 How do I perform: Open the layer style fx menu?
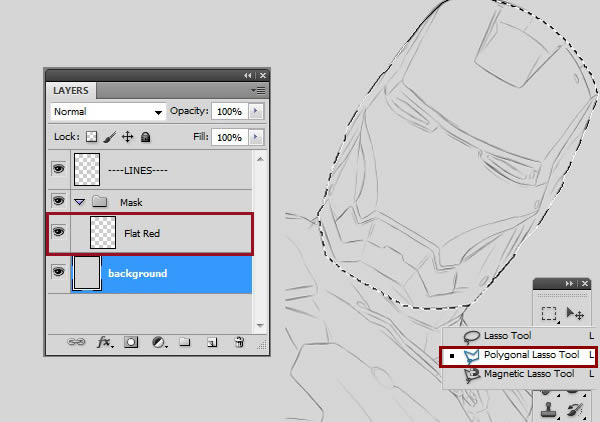(x=104, y=342)
